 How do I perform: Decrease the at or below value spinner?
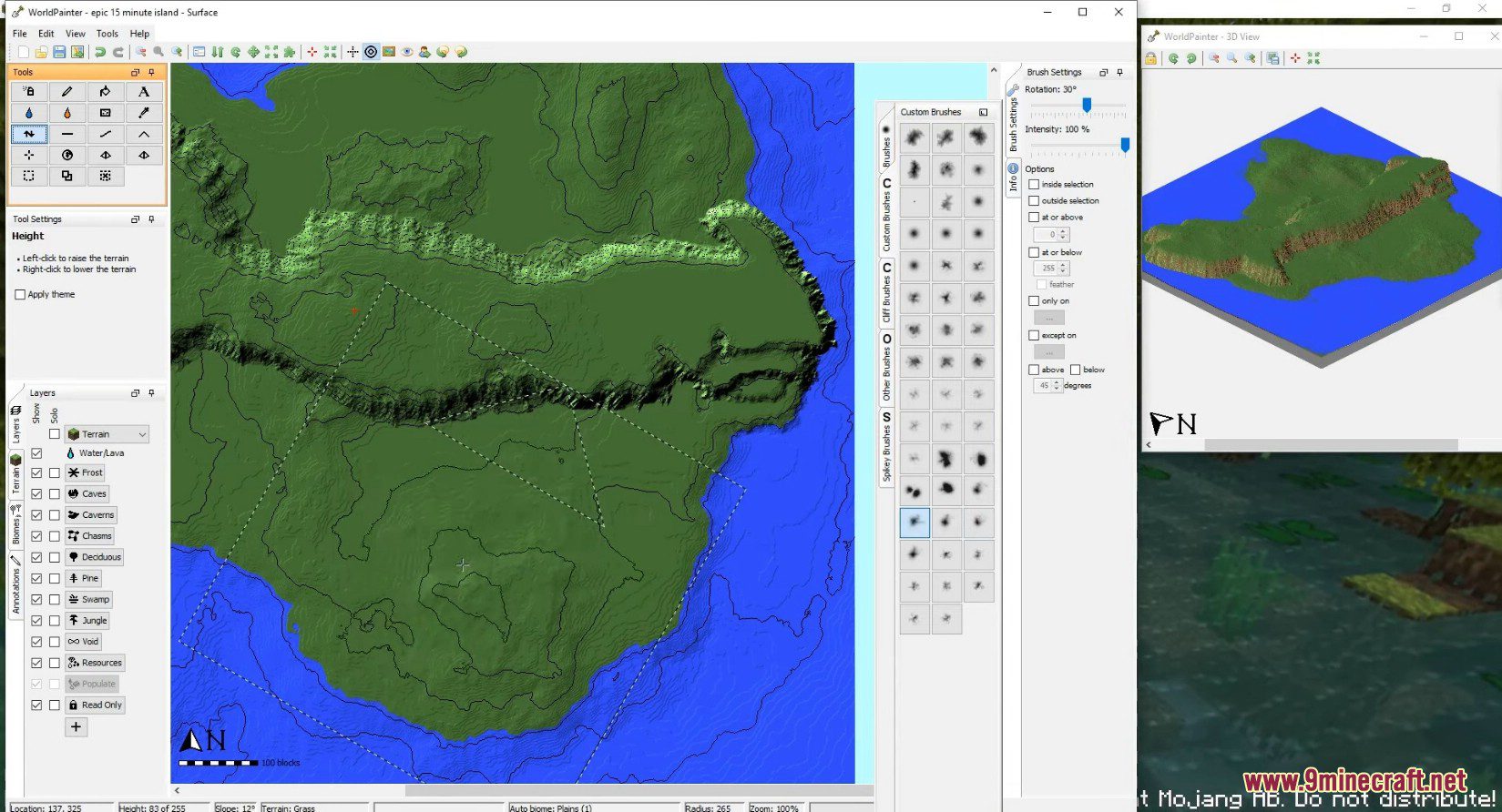1063,271
